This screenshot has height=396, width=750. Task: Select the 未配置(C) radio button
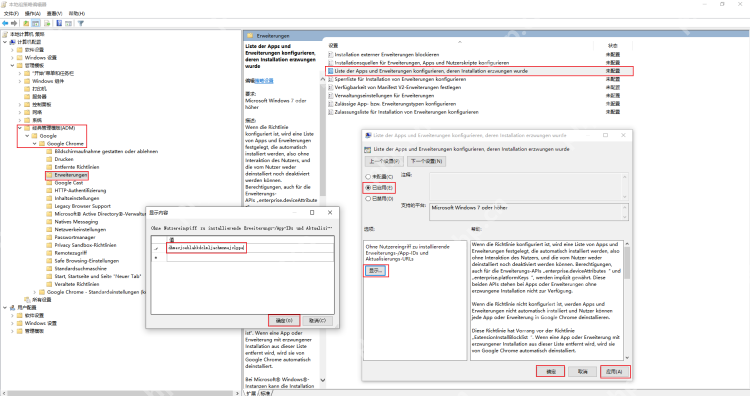[x=368, y=176]
